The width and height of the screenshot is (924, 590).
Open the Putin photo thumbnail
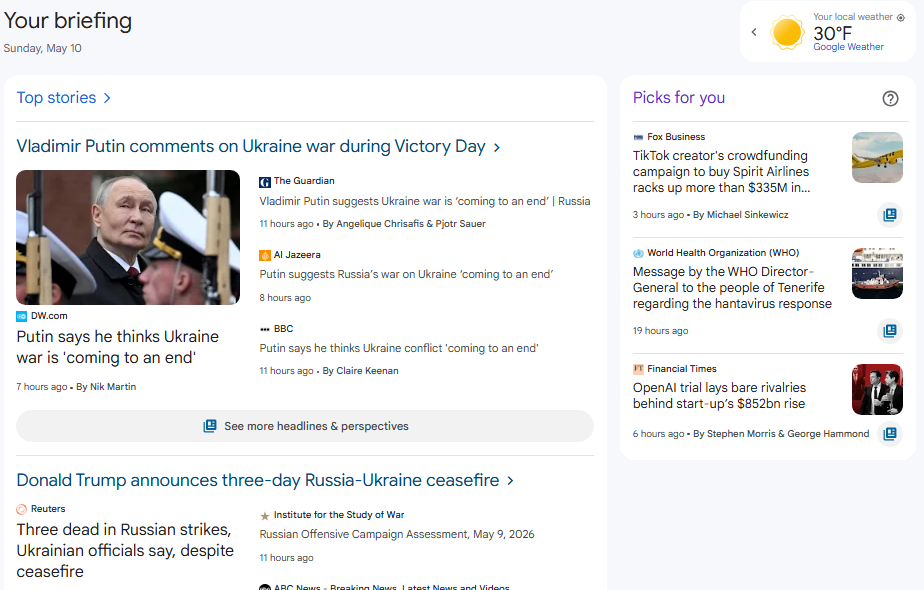click(x=128, y=238)
